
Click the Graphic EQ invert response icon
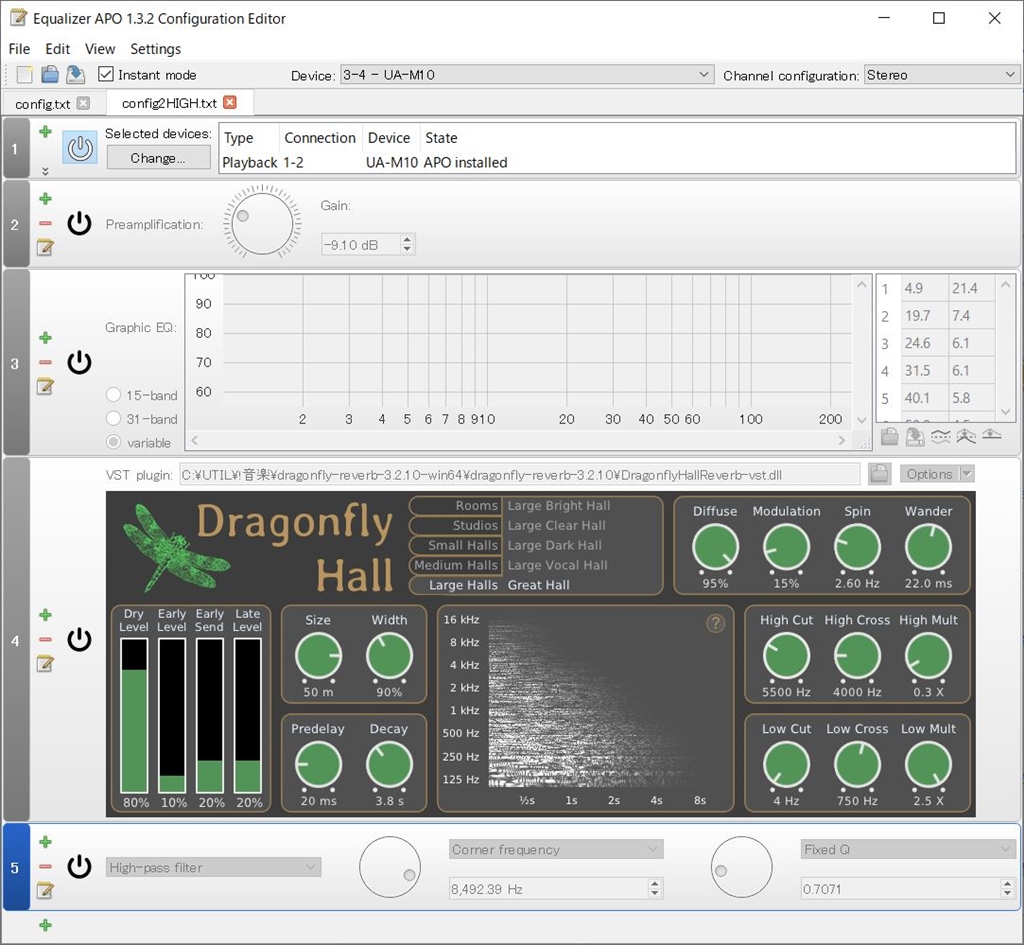click(x=940, y=436)
